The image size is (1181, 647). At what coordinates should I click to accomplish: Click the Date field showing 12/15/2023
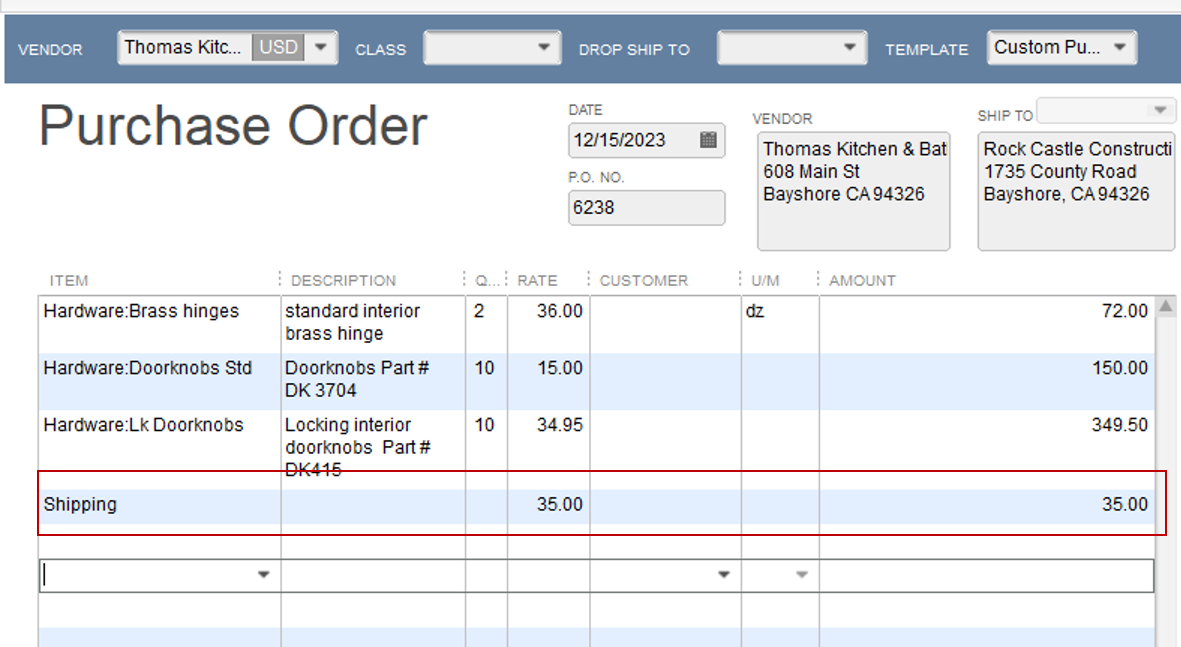point(646,140)
